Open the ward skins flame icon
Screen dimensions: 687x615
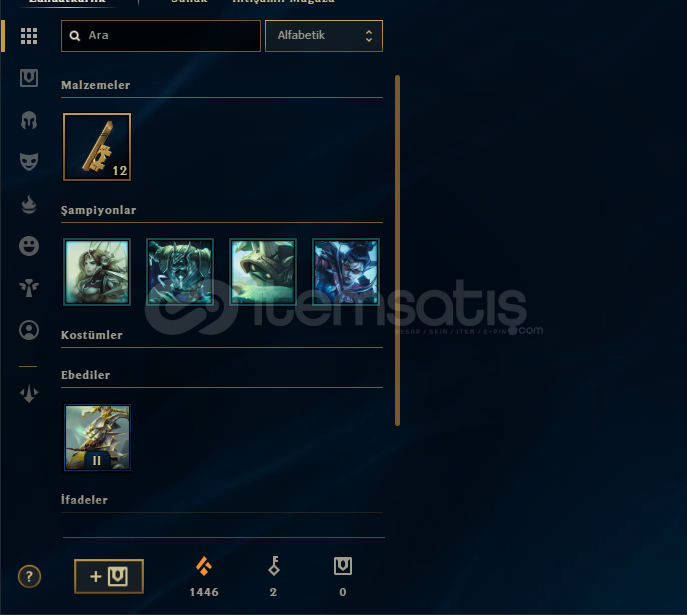29,204
